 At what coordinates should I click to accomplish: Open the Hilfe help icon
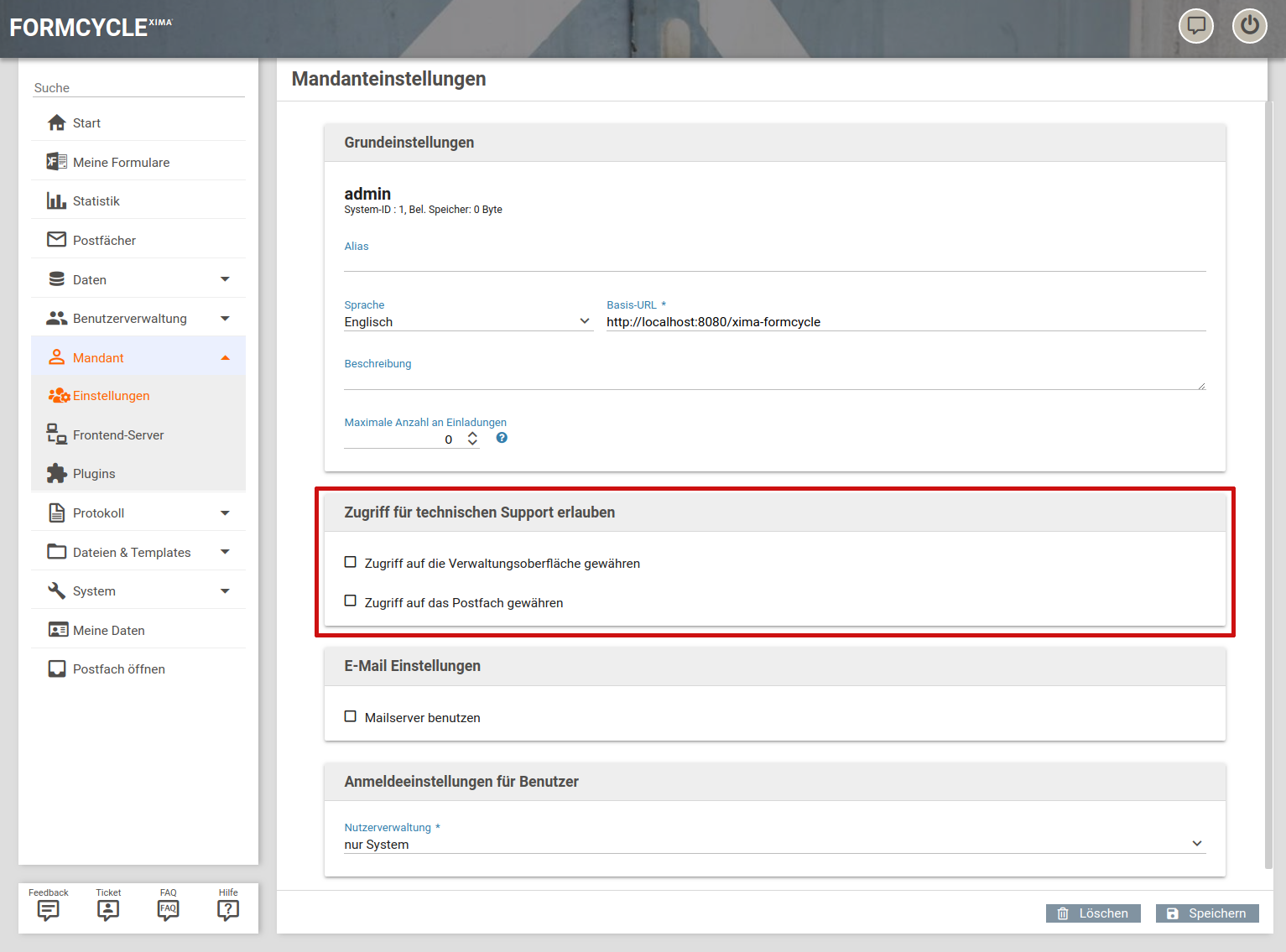pos(228,910)
